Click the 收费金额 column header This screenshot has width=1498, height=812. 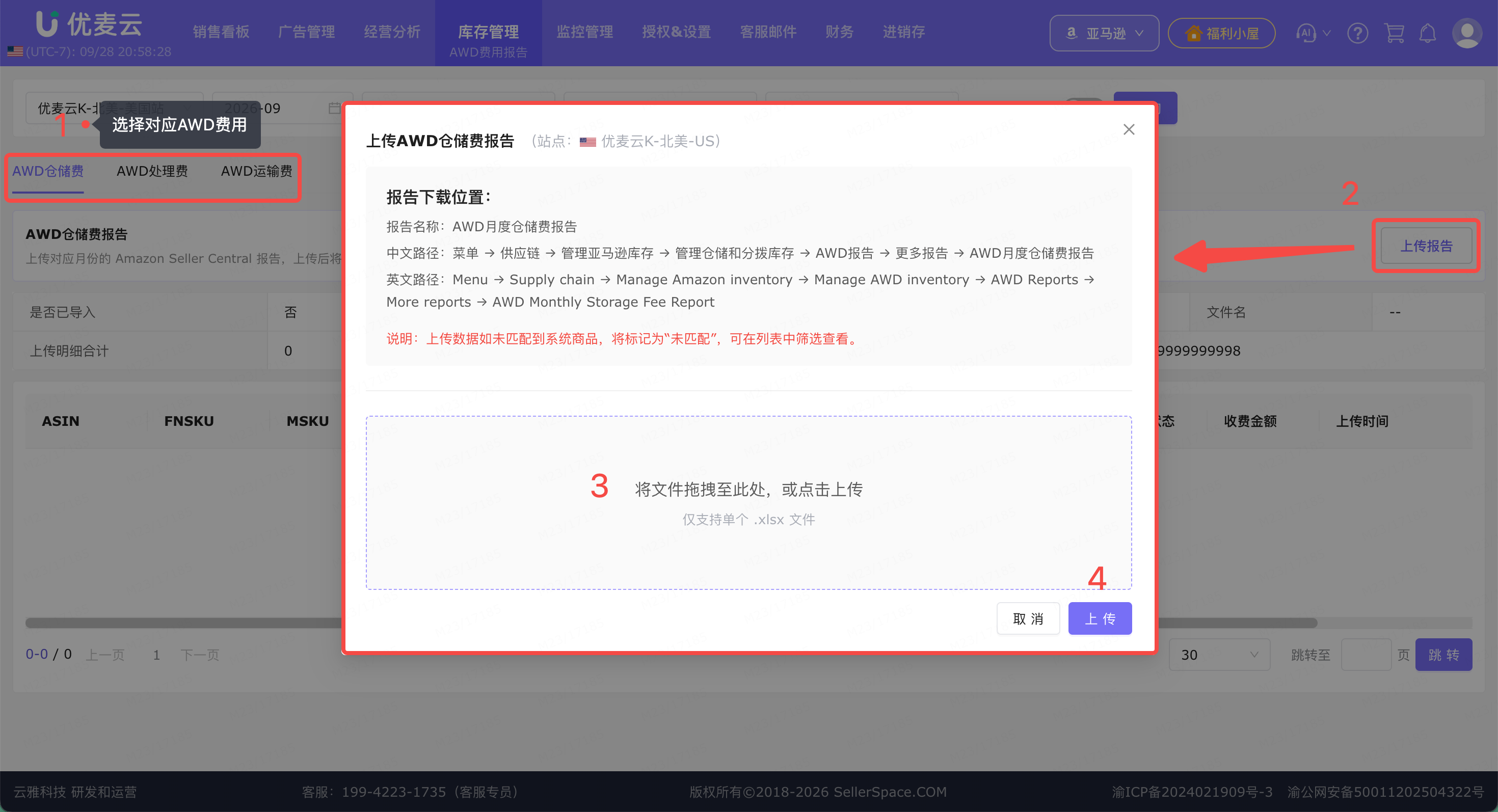point(1250,421)
